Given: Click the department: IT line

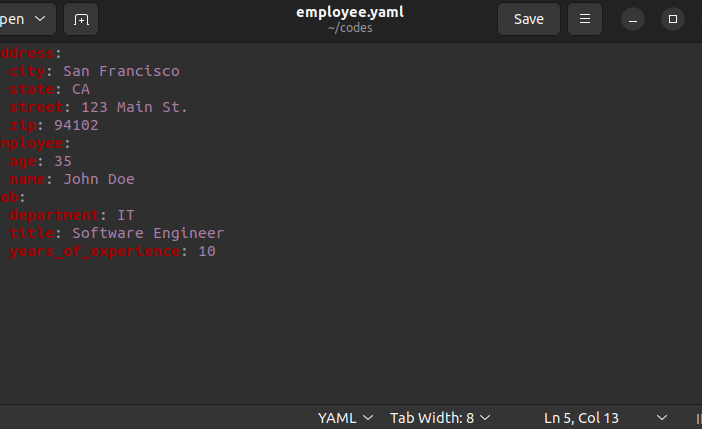Looking at the screenshot, I should pos(72,215).
